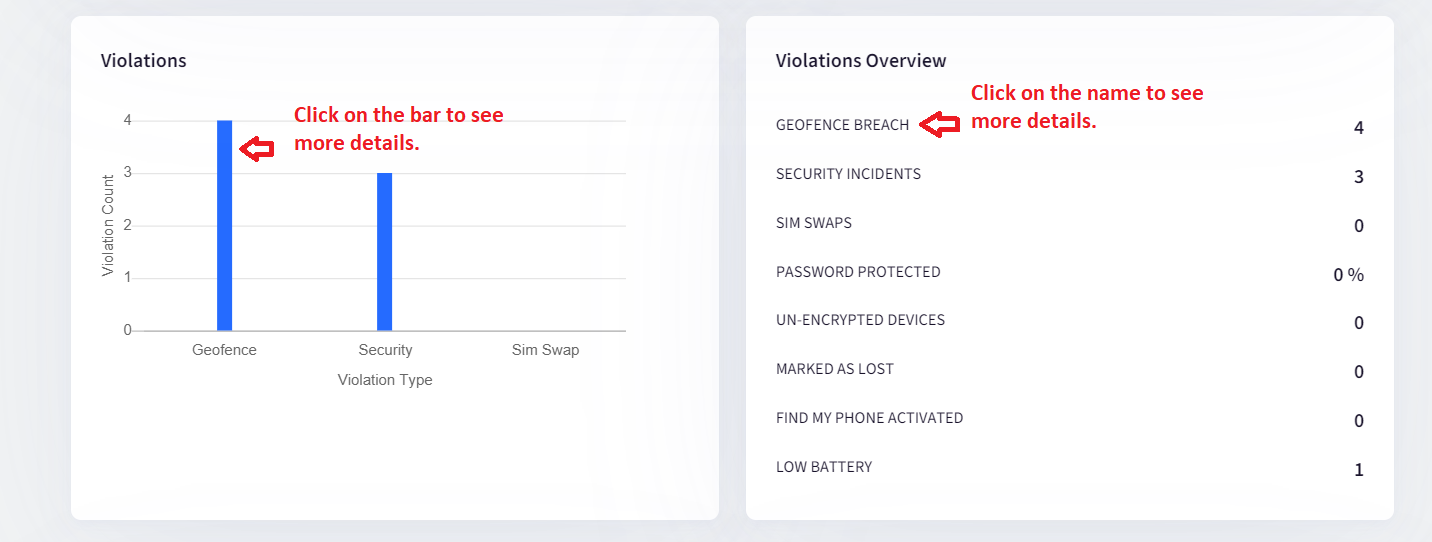Screen dimensions: 1432x542
Task: Click the Geofence axis label
Action: [x=224, y=350]
